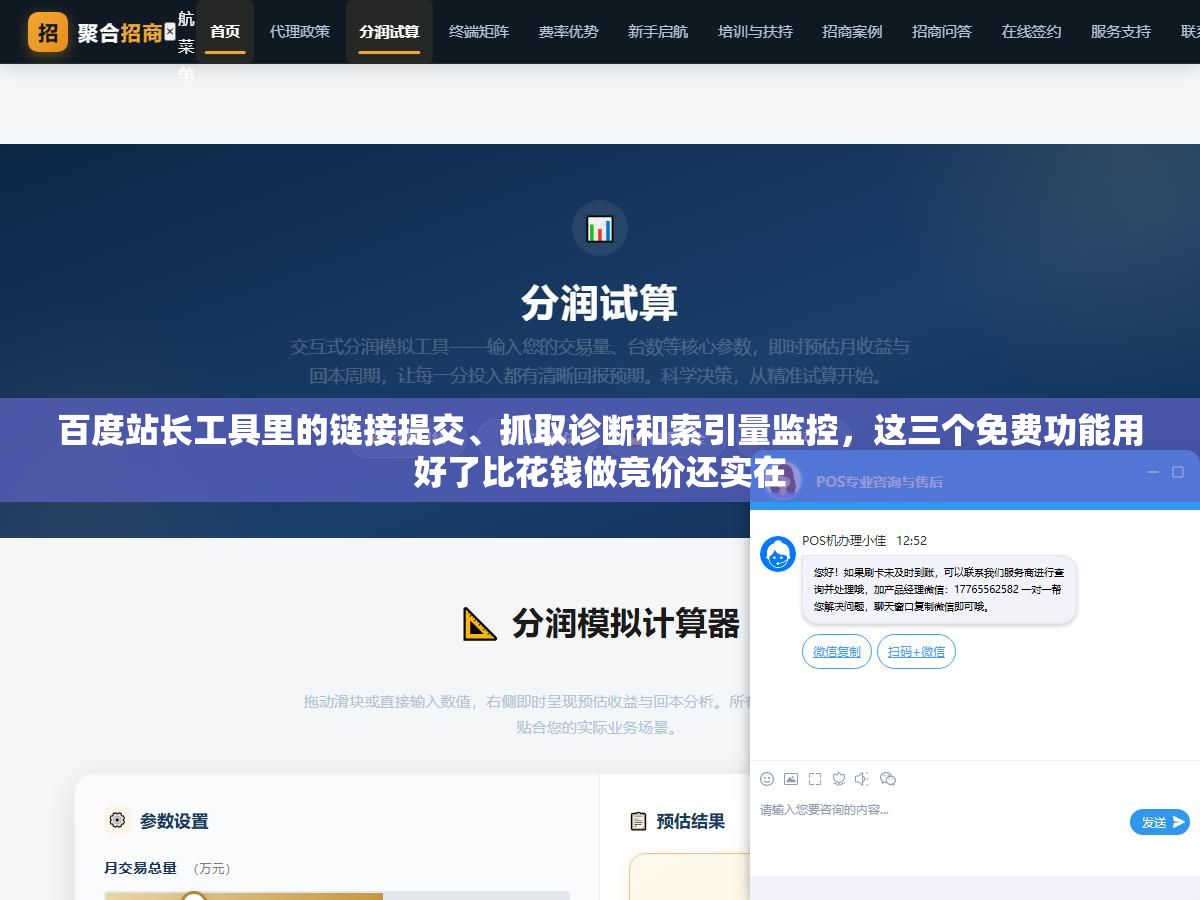Click the screenshot capture icon in the chat

[x=815, y=778]
